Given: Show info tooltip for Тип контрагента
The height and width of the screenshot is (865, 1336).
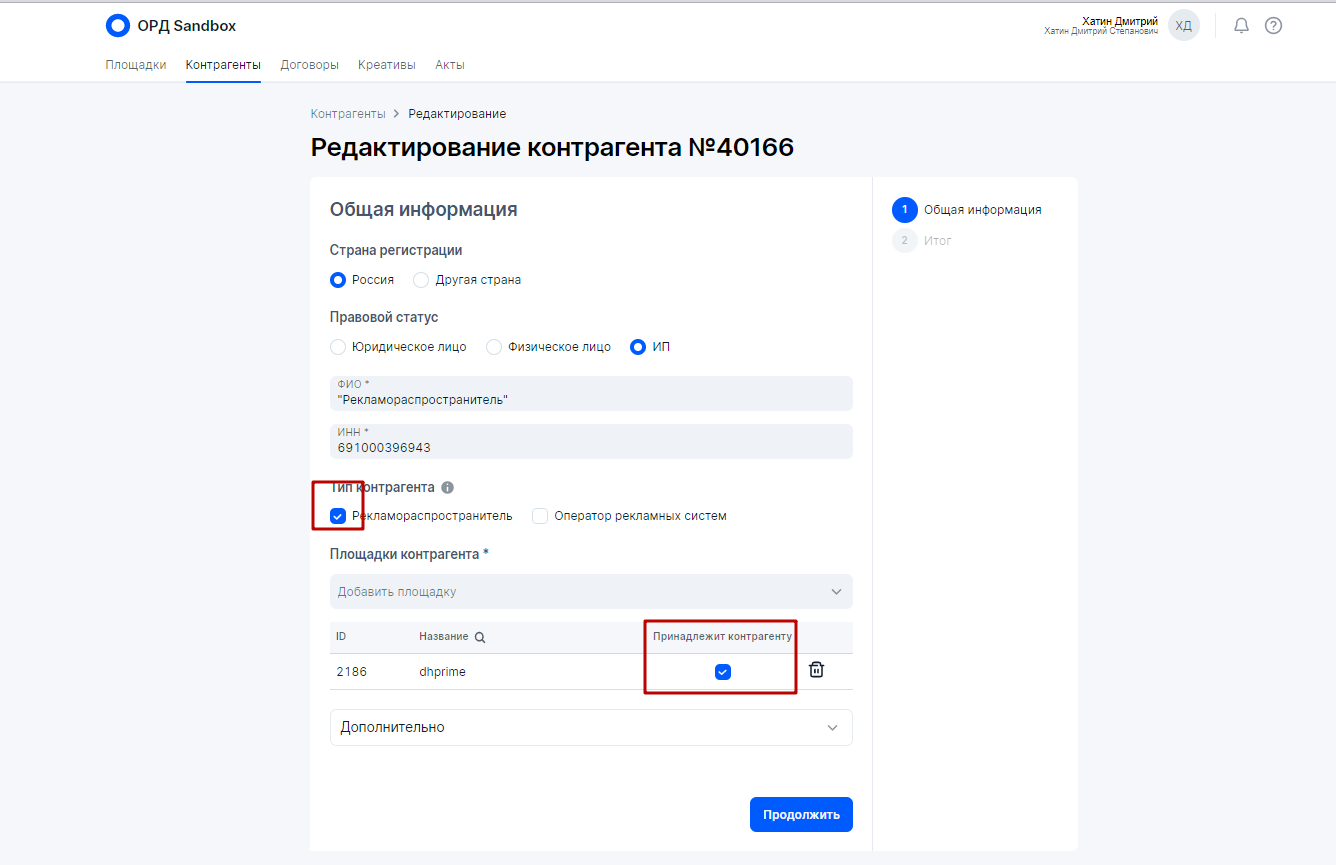Looking at the screenshot, I should click(x=447, y=488).
